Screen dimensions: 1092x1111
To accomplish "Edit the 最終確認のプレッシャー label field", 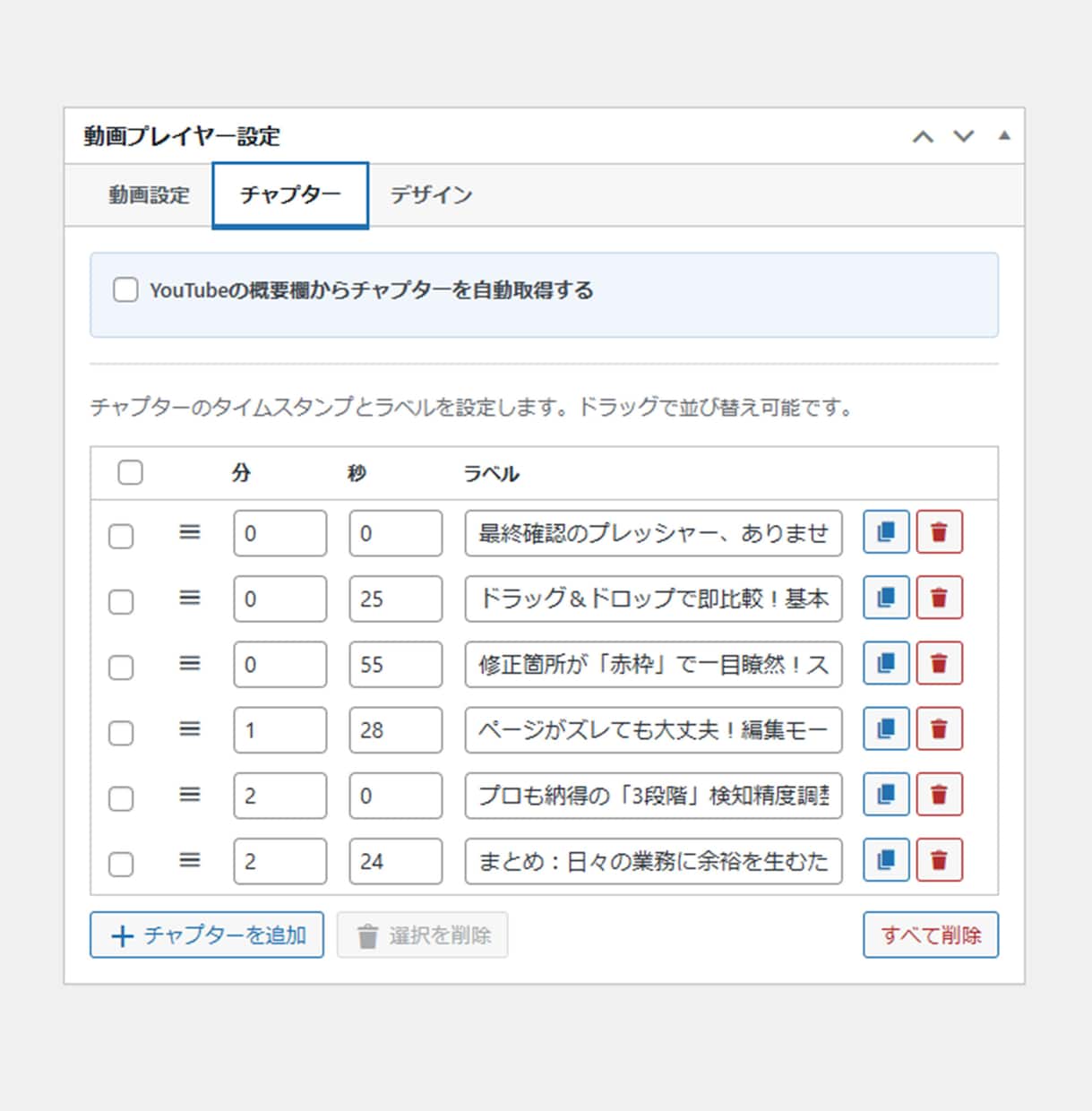I will pyautogui.click(x=653, y=533).
